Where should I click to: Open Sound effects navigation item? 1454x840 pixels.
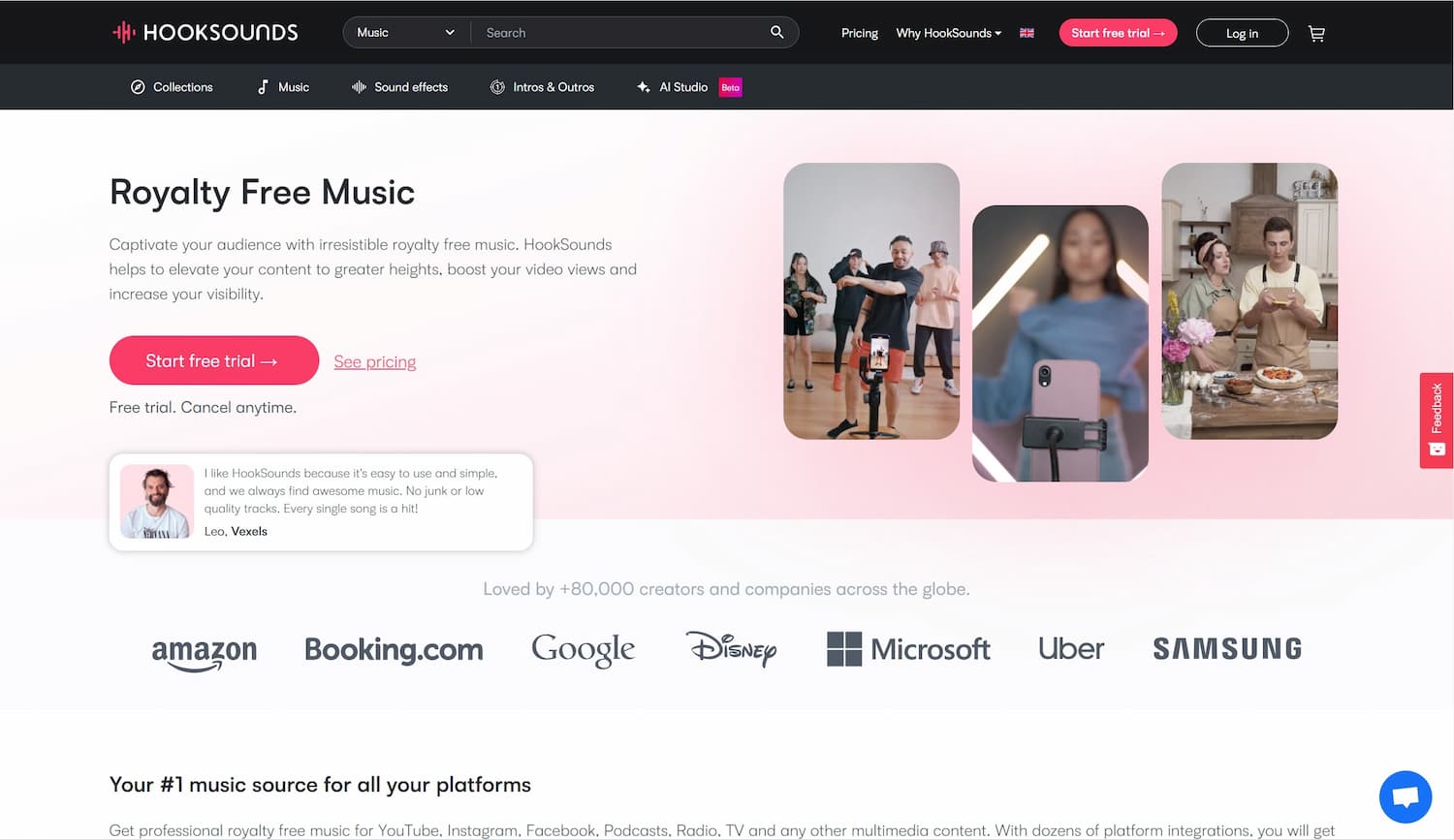[x=399, y=87]
